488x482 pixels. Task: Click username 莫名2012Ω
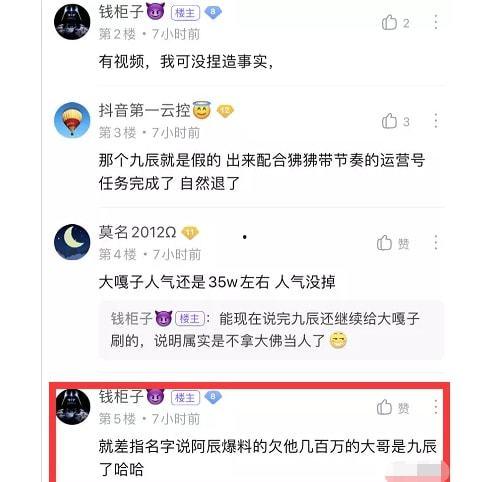tap(137, 232)
